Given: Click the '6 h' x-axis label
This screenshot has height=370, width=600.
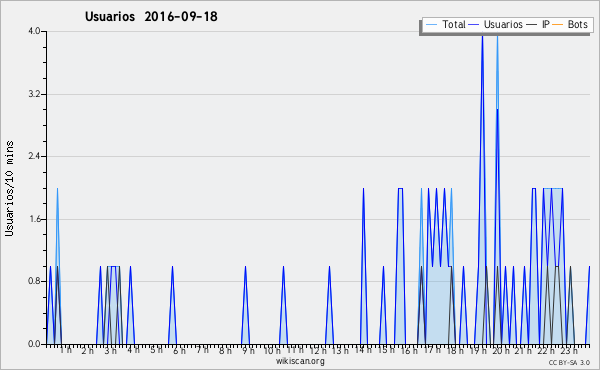Looking at the screenshot, I should pyautogui.click(x=179, y=350).
